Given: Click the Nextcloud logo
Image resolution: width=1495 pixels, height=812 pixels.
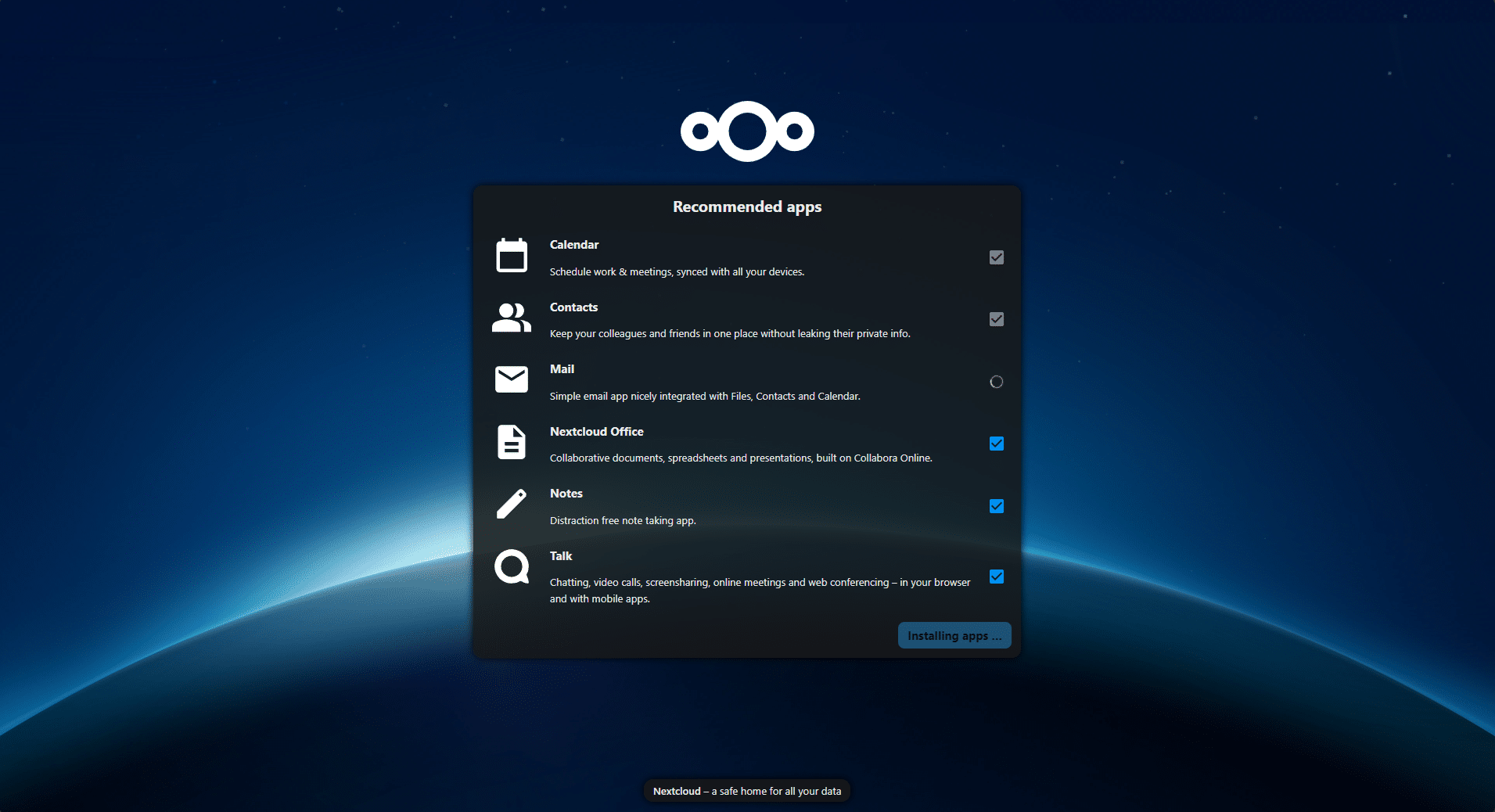Looking at the screenshot, I should pyautogui.click(x=747, y=131).
